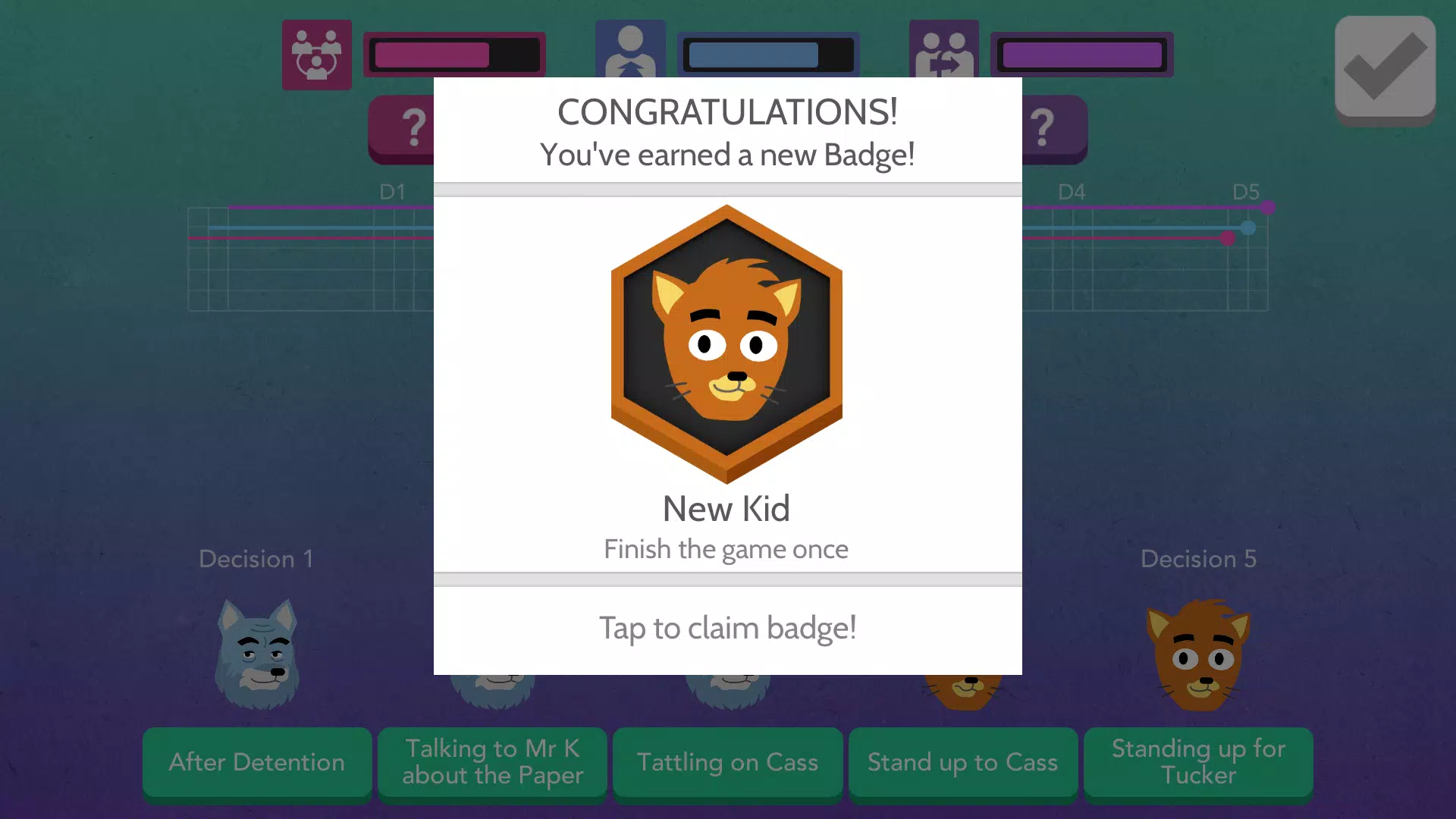
Task: Click the group friends icon at top left
Action: pos(316,55)
